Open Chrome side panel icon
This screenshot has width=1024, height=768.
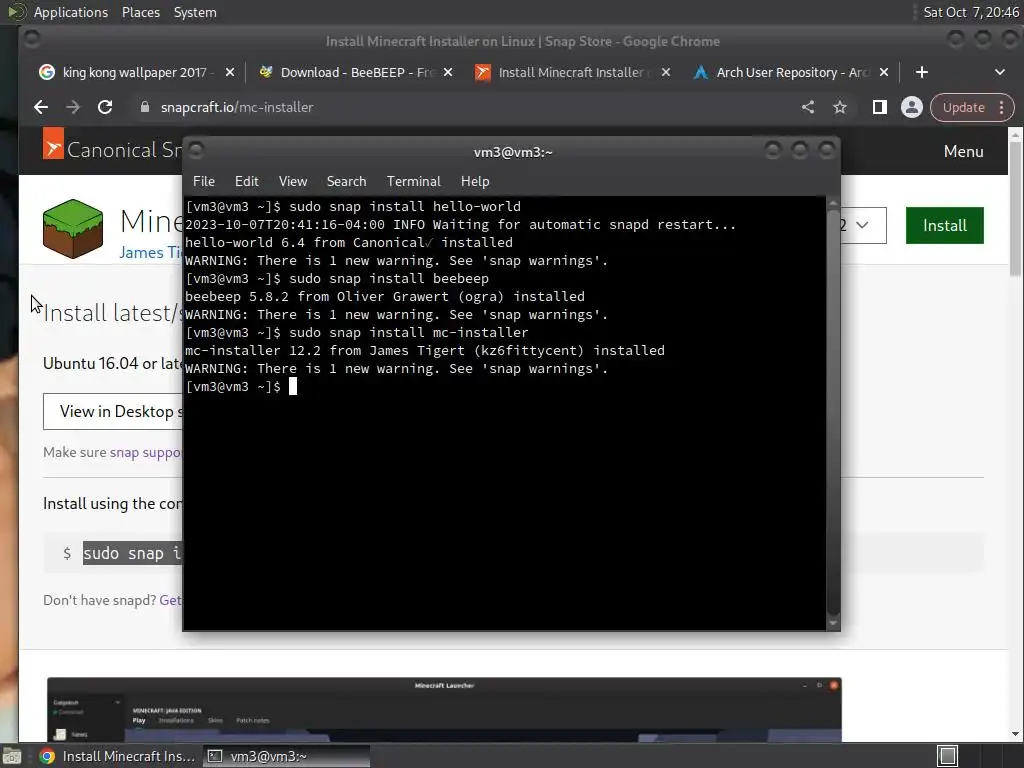(880, 107)
